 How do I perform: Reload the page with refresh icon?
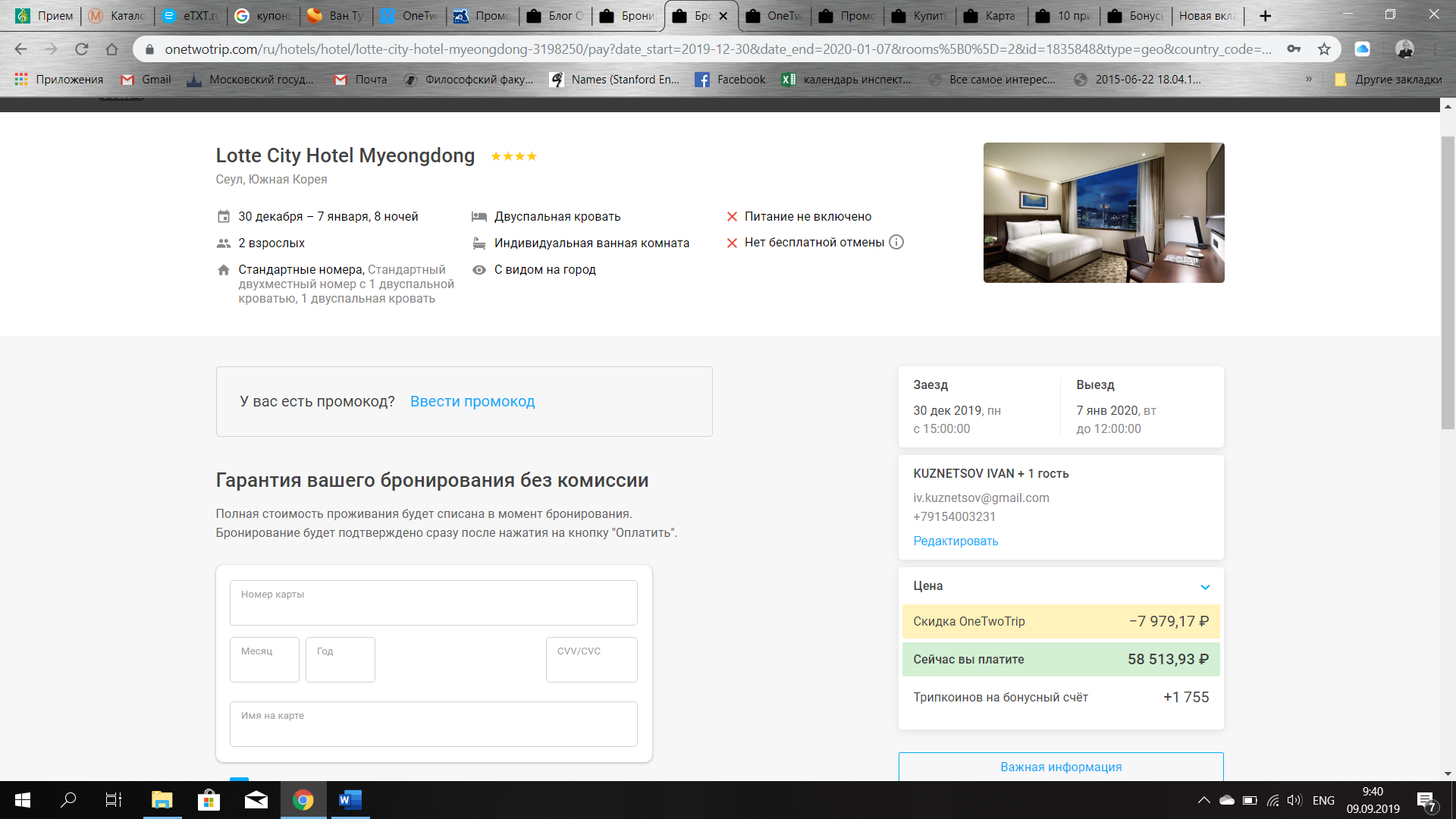click(x=81, y=49)
